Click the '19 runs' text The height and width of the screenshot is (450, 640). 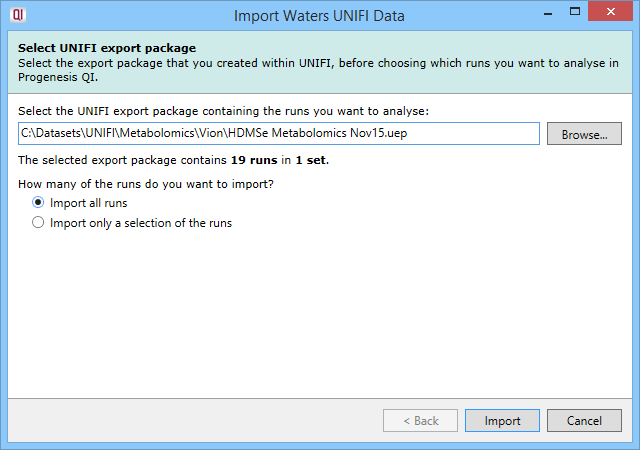tap(254, 160)
